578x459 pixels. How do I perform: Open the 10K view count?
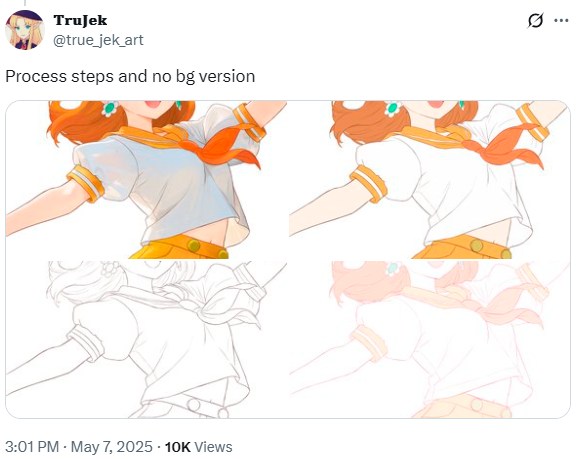pos(177,447)
